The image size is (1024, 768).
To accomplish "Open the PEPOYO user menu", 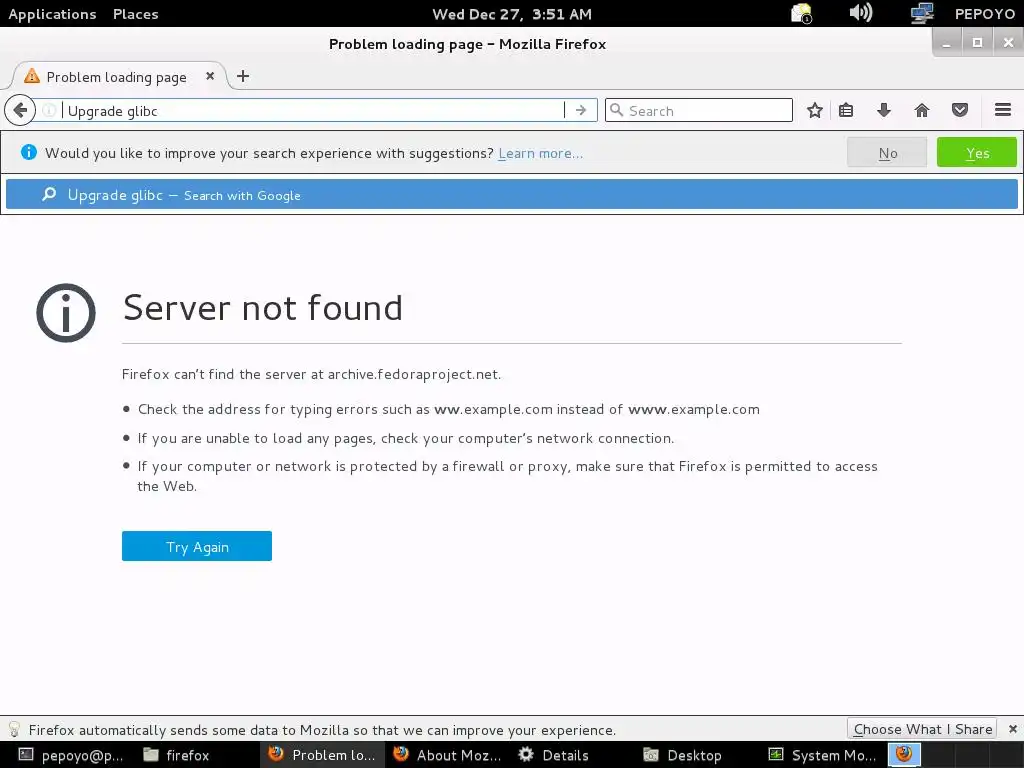I will pos(984,14).
